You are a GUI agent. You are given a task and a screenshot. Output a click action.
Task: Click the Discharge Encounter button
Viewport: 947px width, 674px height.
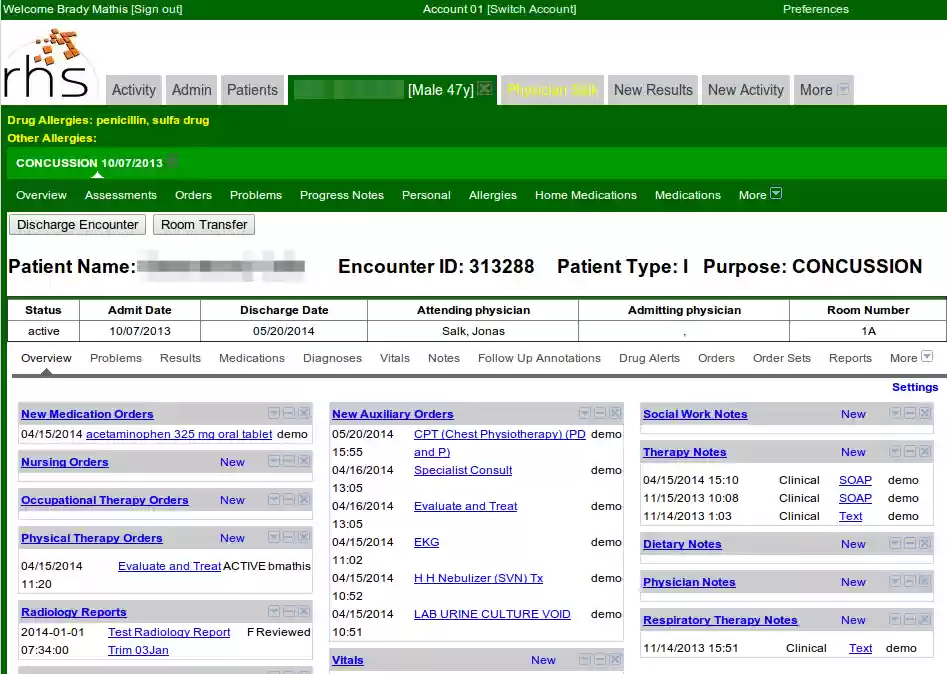pos(76,224)
